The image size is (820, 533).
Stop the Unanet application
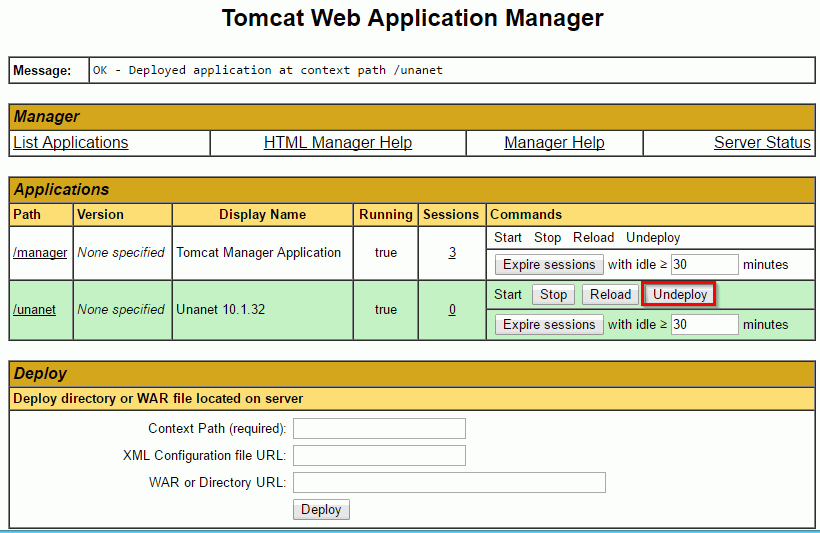pos(554,295)
